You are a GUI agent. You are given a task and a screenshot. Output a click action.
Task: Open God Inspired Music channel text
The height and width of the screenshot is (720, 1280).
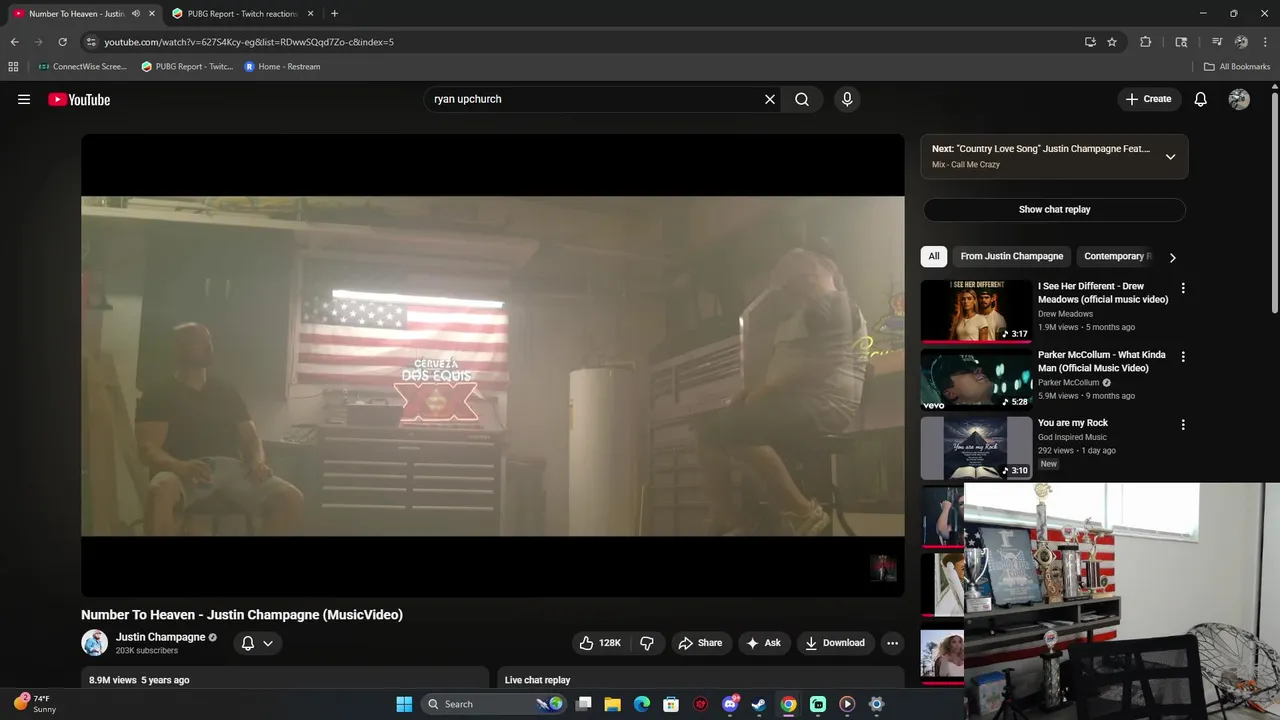(1072, 437)
